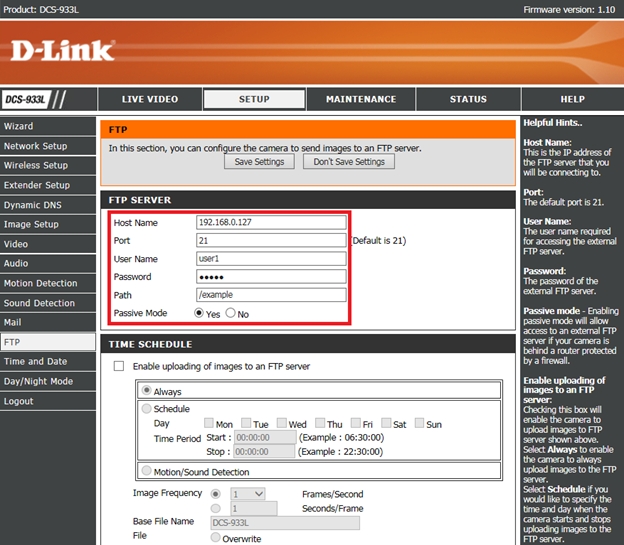
Task: Switch to the Maintenance tab
Action: [x=361, y=100]
